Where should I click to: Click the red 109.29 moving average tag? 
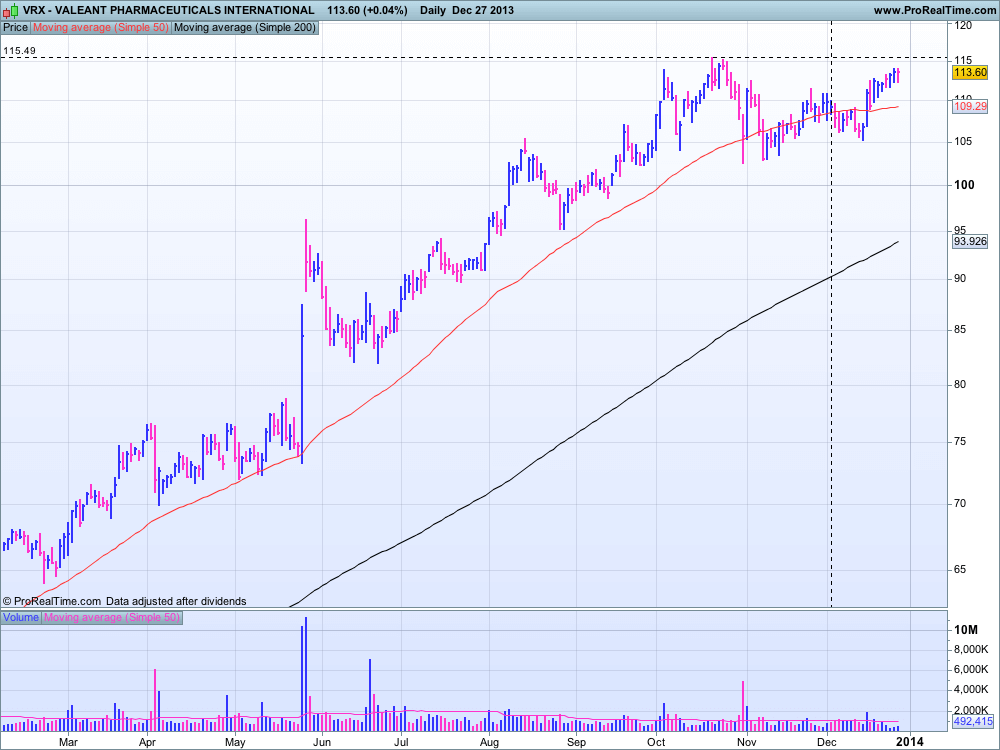point(970,107)
